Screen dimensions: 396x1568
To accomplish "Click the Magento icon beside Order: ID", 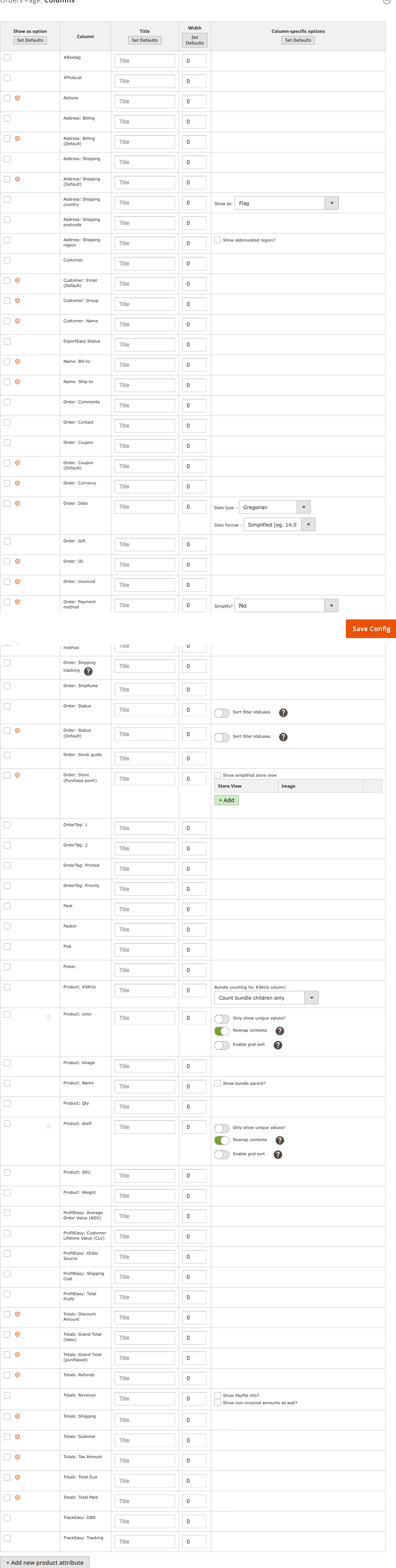I will click(x=18, y=561).
